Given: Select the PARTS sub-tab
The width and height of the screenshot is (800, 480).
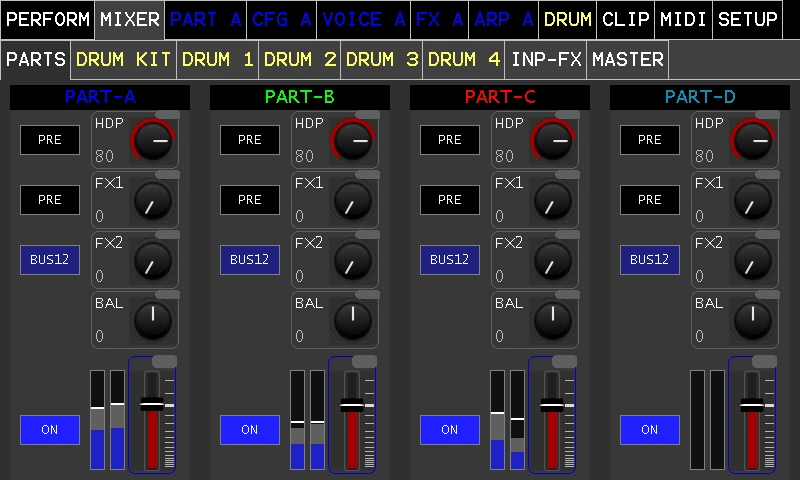Looking at the screenshot, I should pyautogui.click(x=36, y=60).
